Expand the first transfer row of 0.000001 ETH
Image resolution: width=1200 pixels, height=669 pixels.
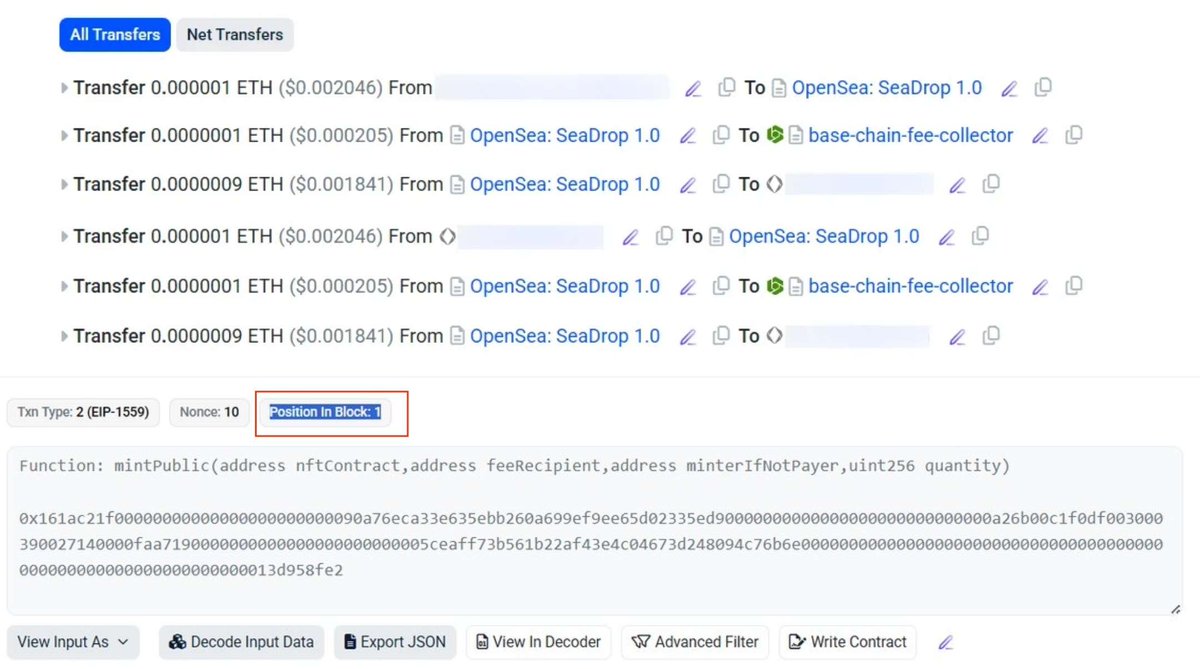65,88
